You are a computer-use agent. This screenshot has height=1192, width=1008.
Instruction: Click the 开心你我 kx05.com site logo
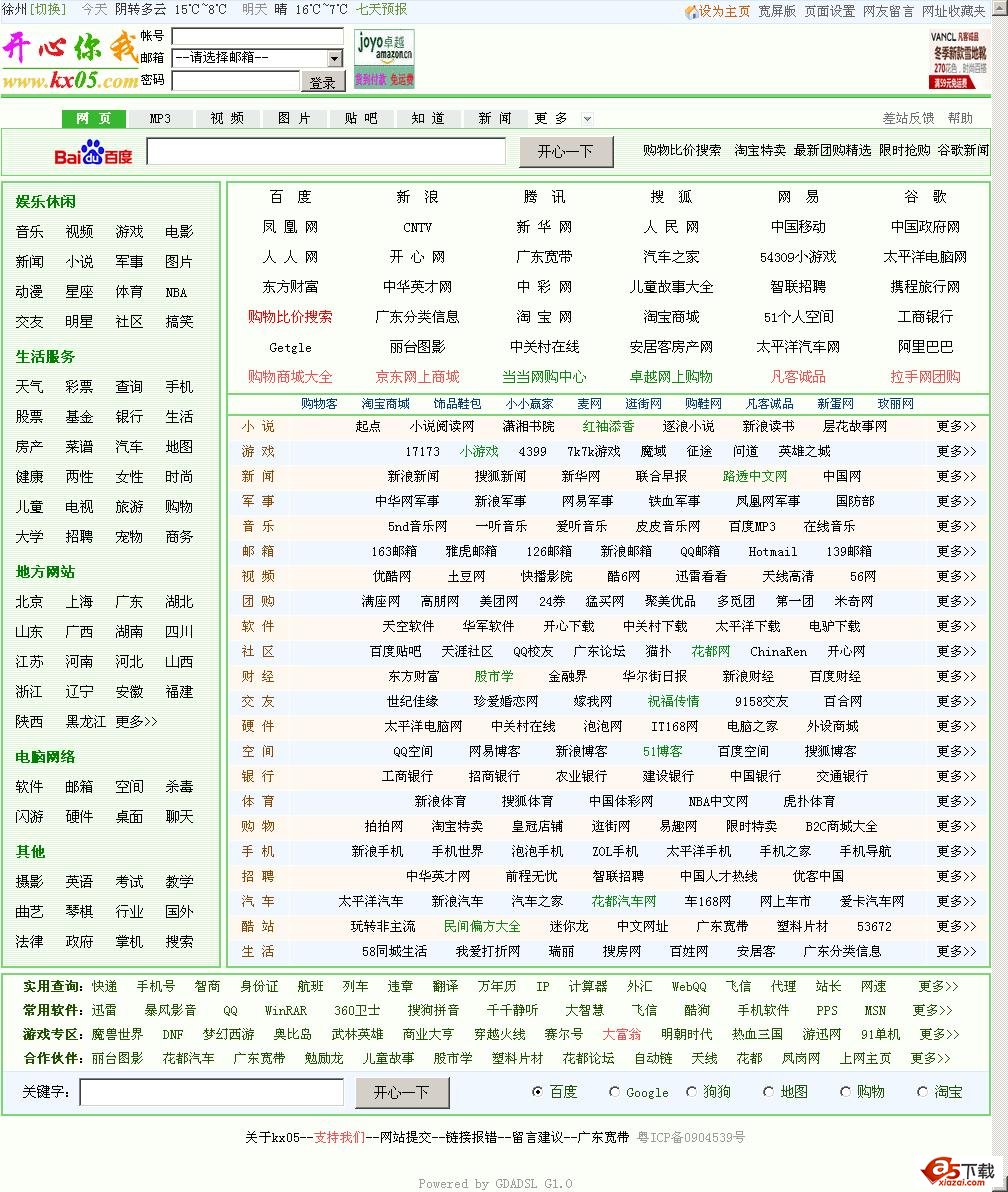[x=70, y=61]
